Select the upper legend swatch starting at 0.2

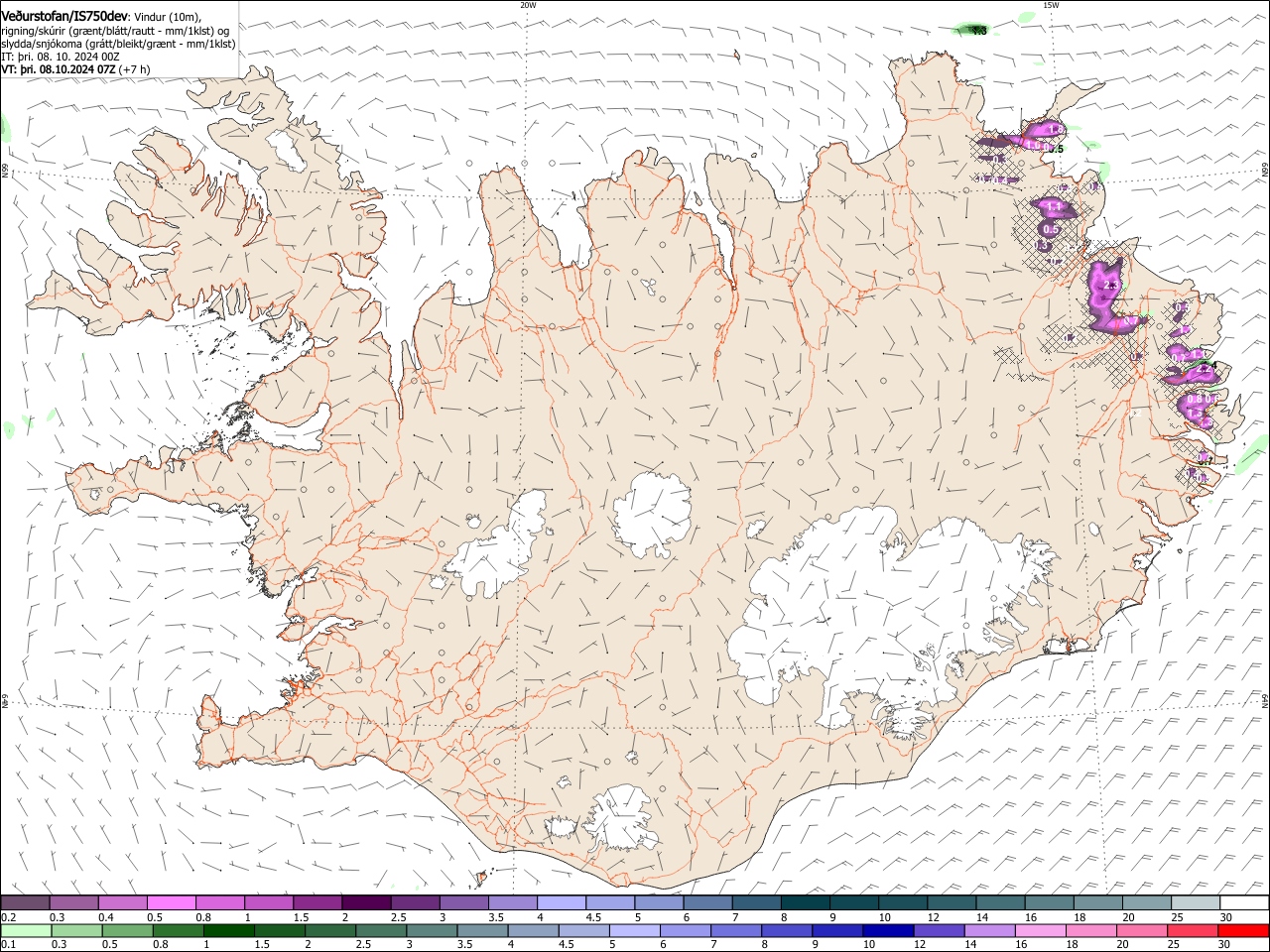coord(25,903)
